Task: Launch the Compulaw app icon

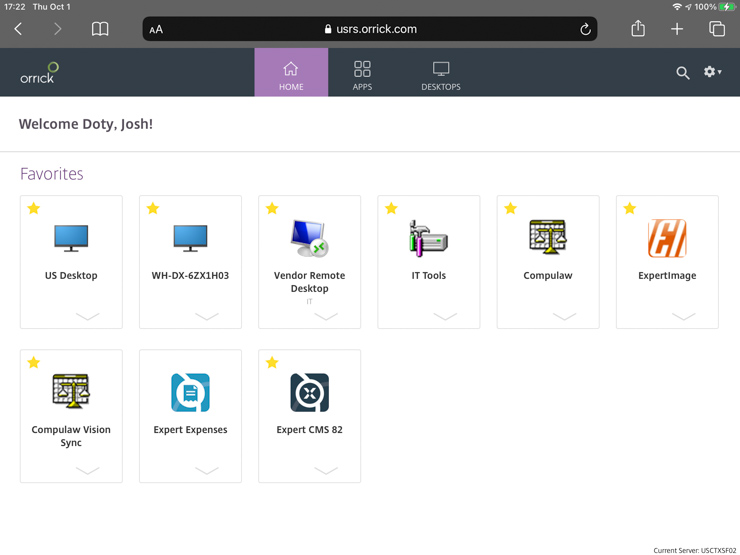Action: coord(547,239)
